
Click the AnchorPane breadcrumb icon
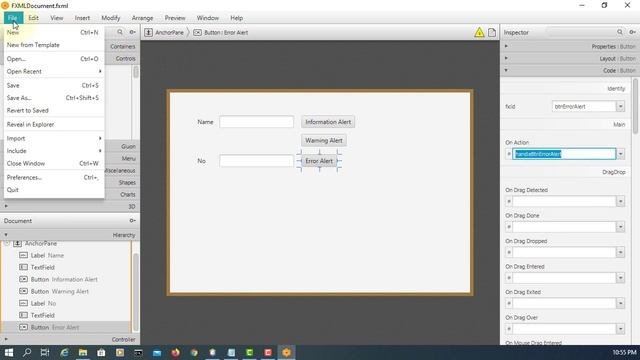pyautogui.click(x=149, y=32)
